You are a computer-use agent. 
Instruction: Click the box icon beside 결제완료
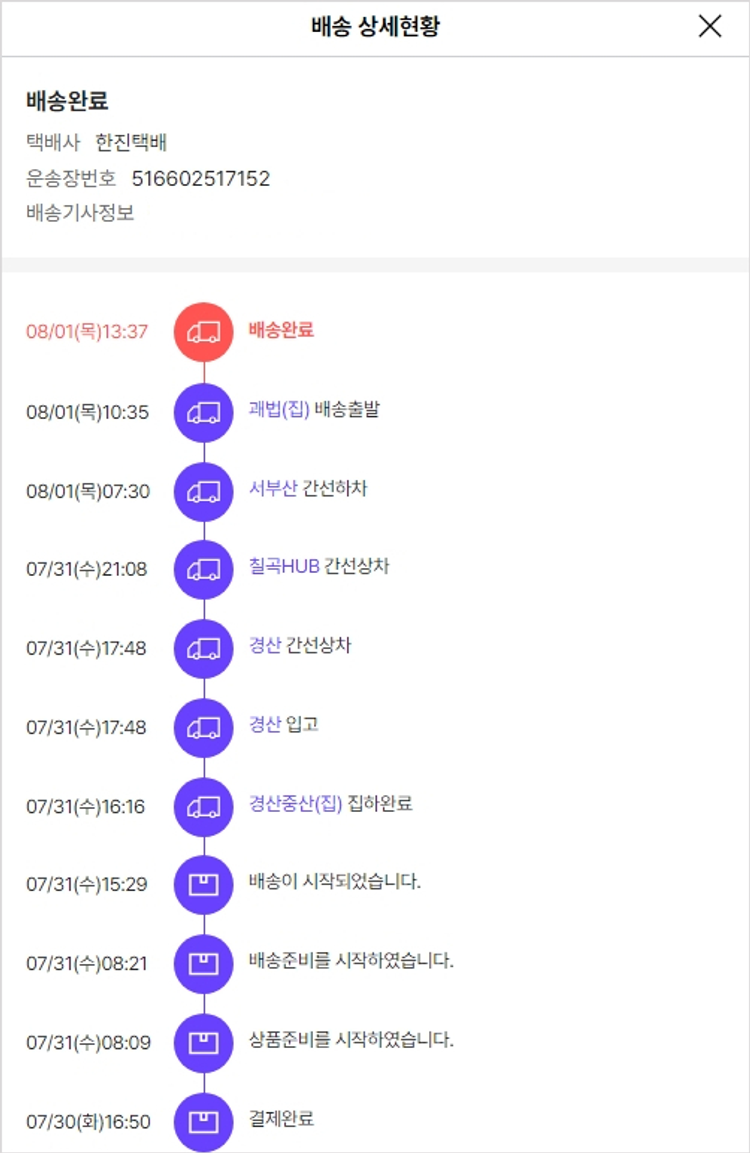pyautogui.click(x=204, y=1121)
